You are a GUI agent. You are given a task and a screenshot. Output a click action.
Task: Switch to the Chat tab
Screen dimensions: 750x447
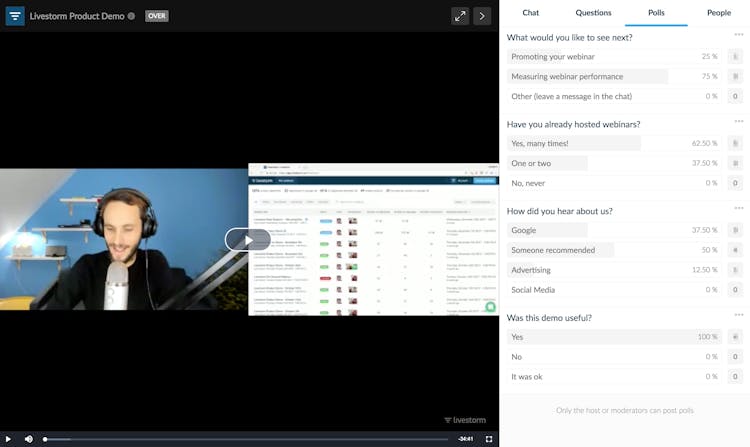coord(530,13)
